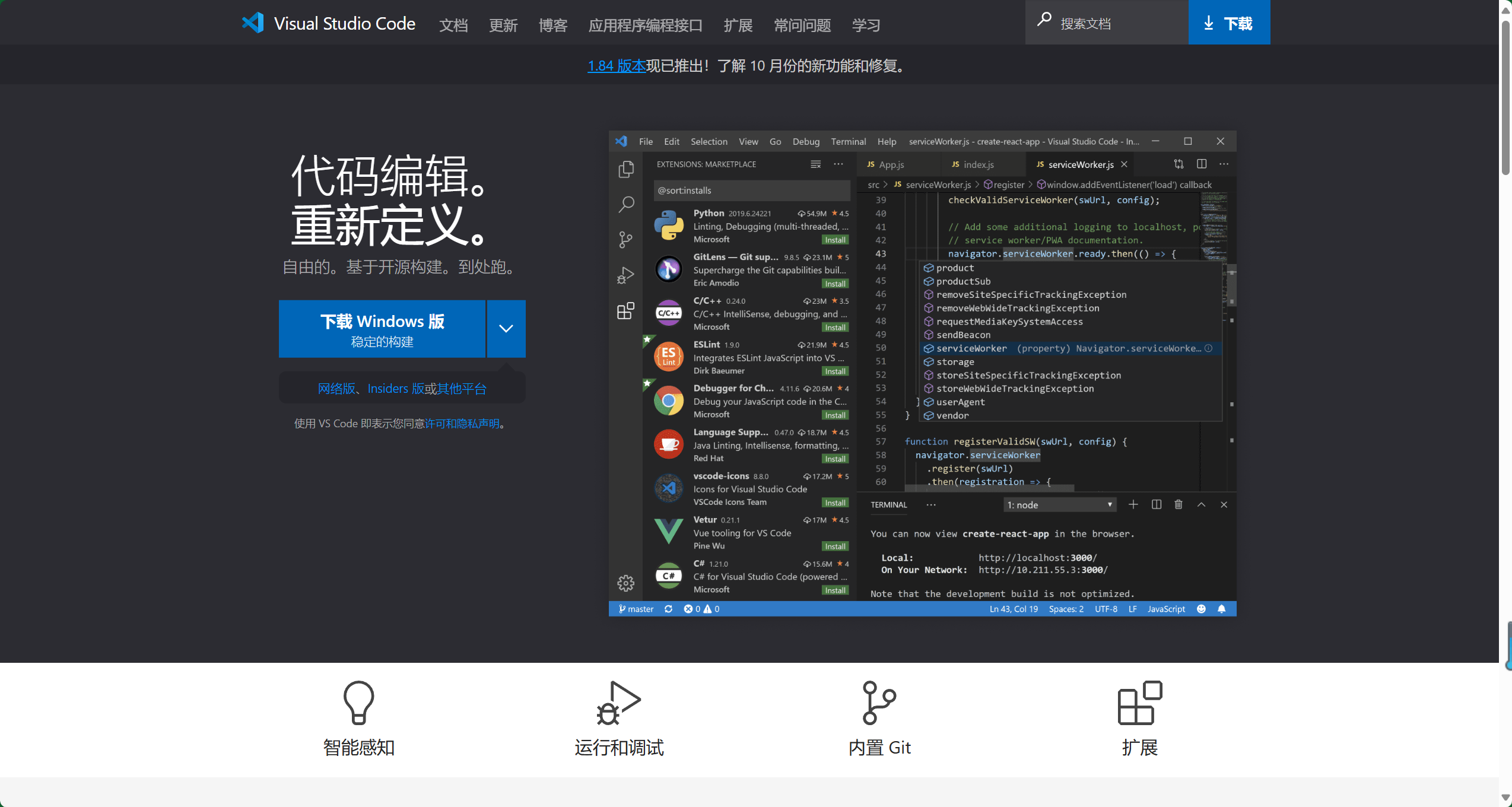Open the Extensions marketplace icon

(x=626, y=310)
